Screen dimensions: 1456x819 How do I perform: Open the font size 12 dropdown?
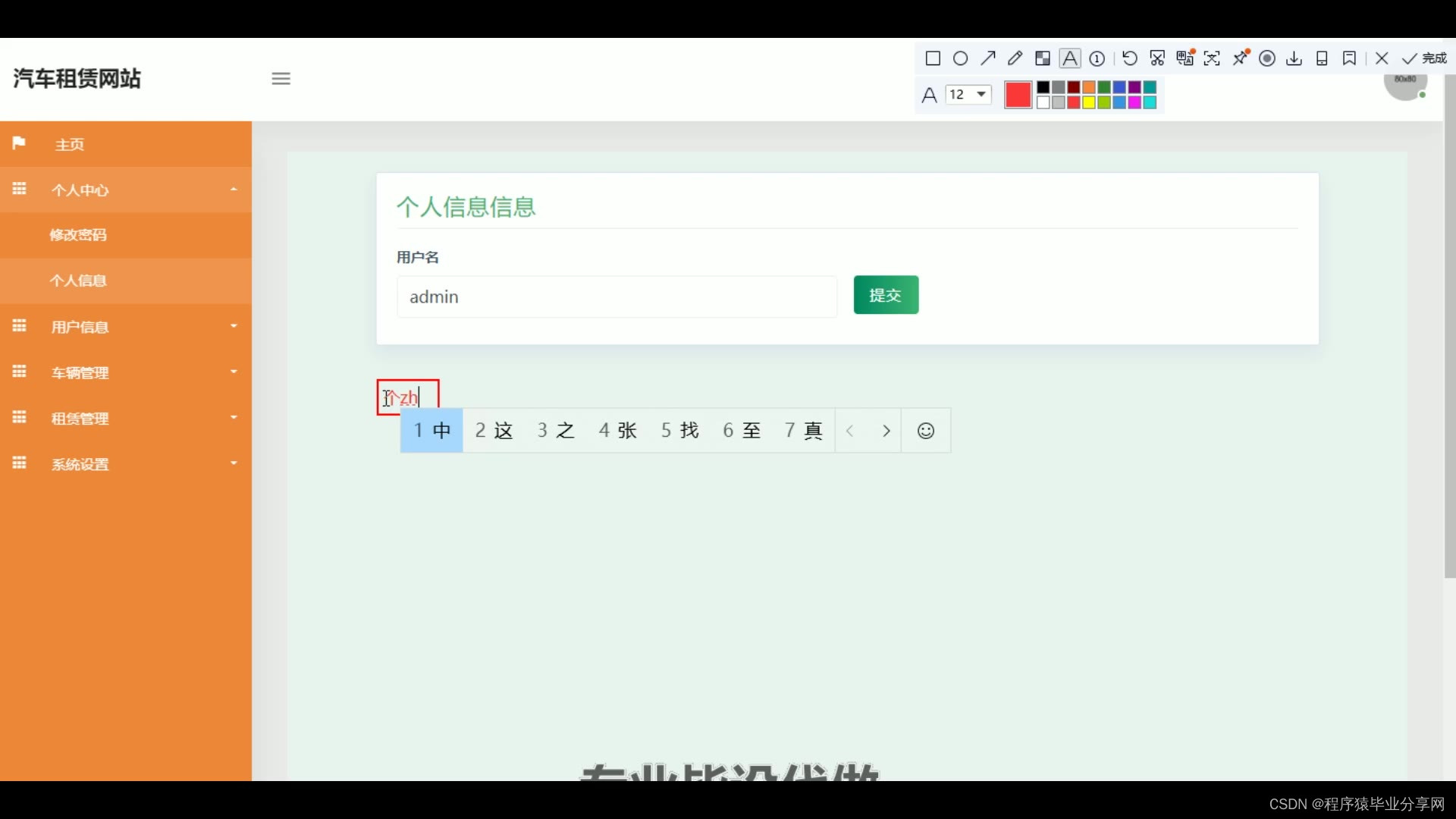pos(968,95)
